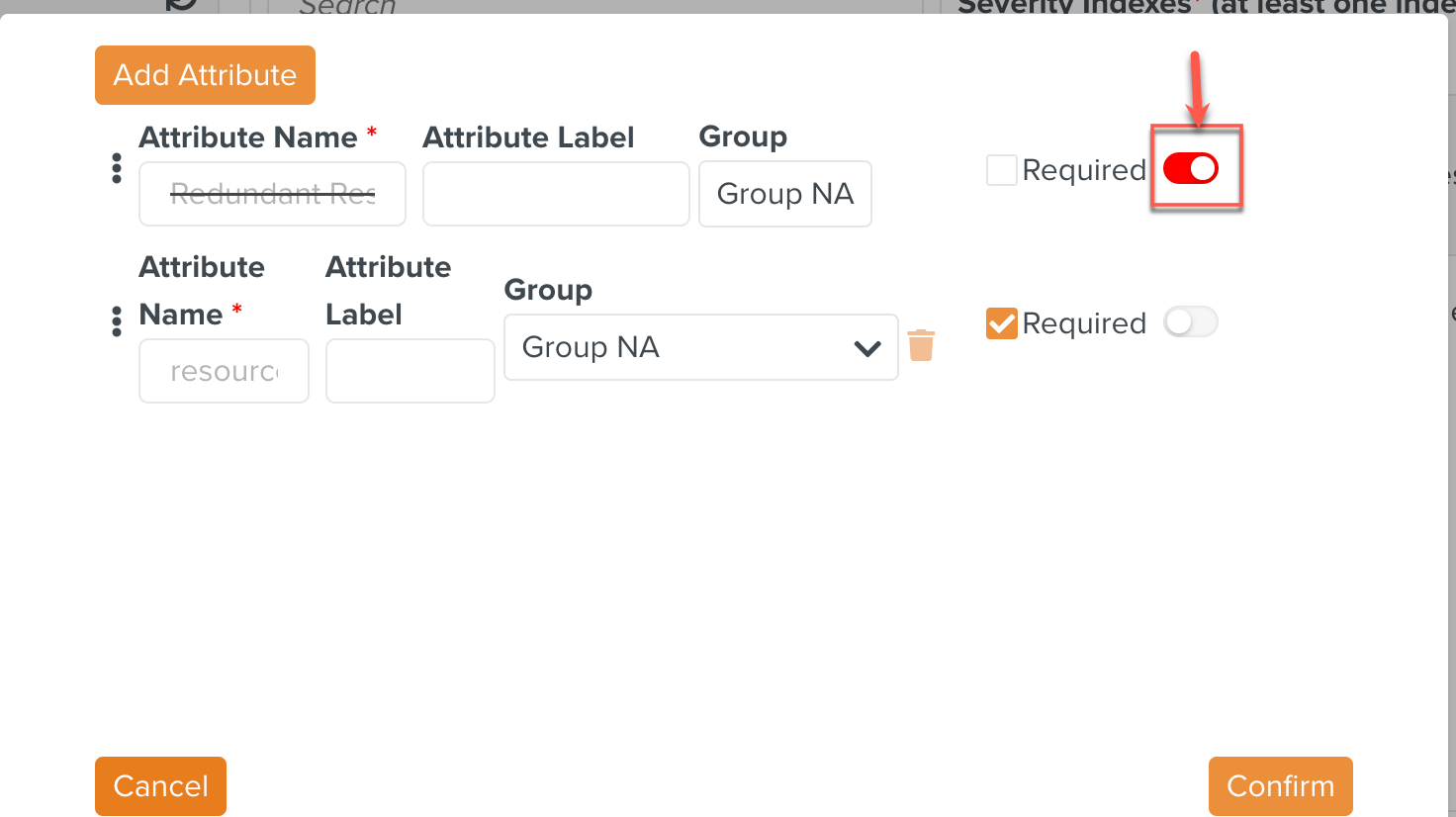Viewport: 1456px width, 817px height.
Task: Check the unchecked Required box in first row
Action: click(1002, 170)
